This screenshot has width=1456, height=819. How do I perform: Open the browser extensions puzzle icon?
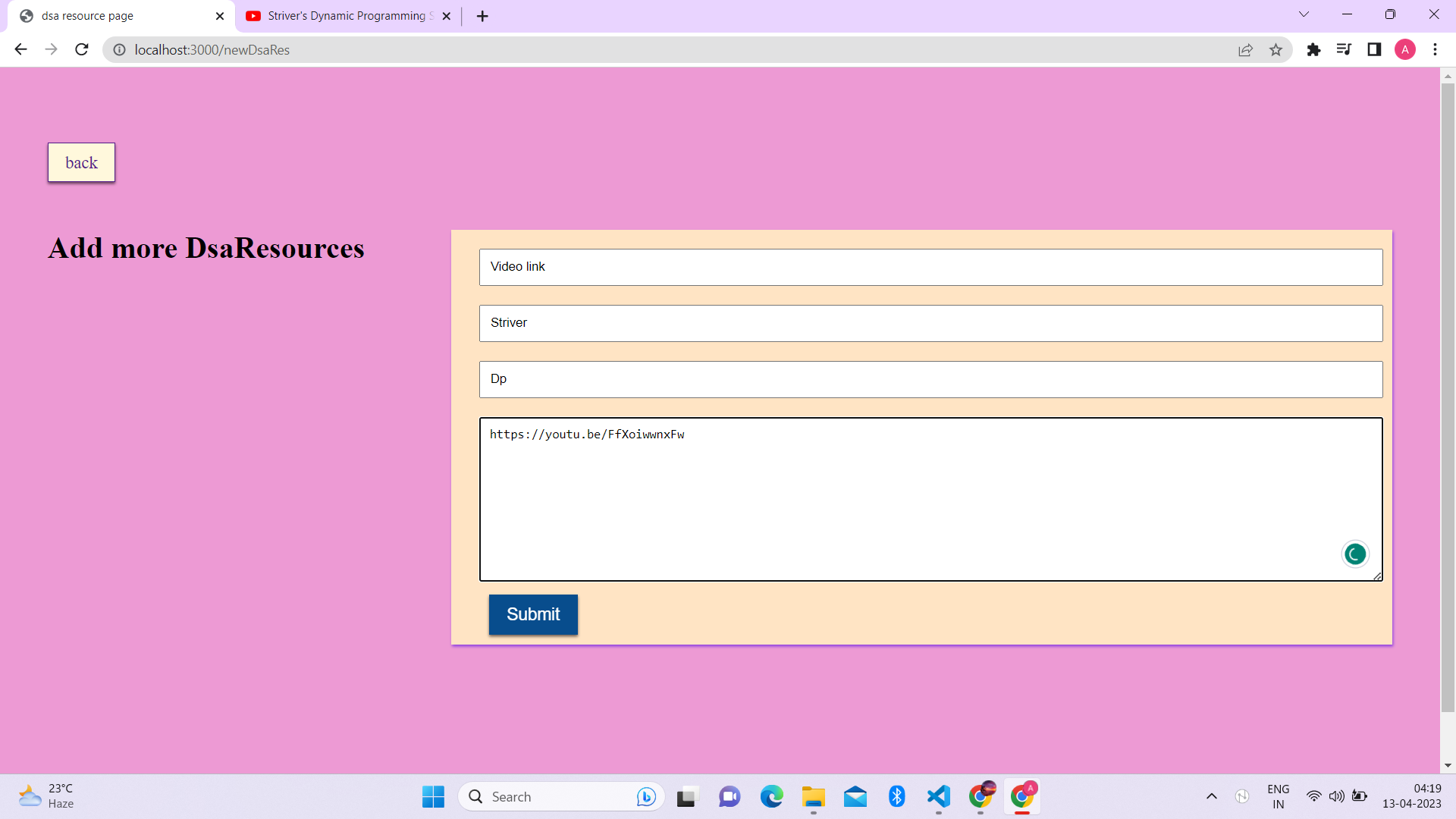coord(1314,49)
